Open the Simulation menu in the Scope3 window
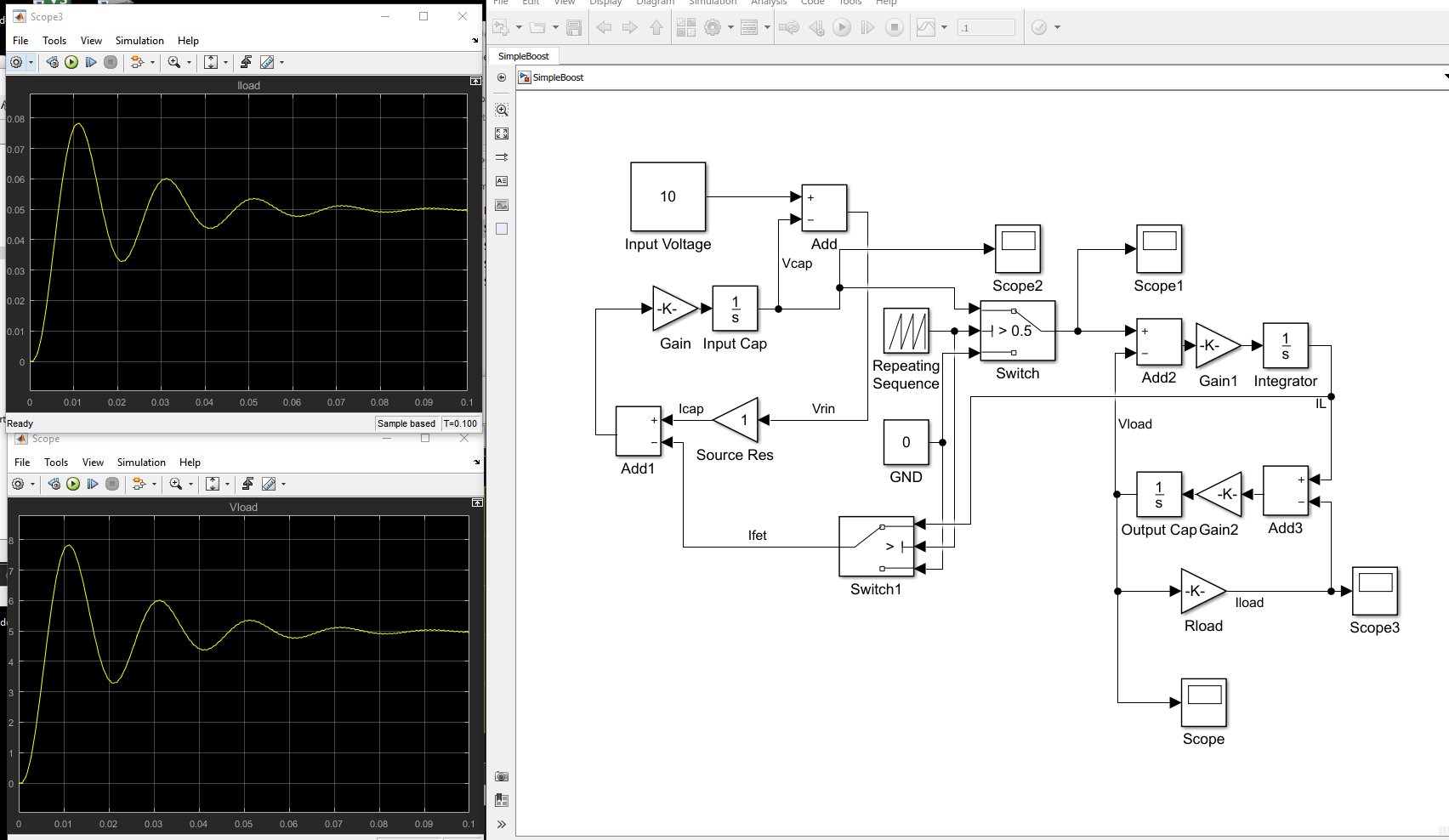Image resolution: width=1449 pixels, height=840 pixels. (139, 40)
